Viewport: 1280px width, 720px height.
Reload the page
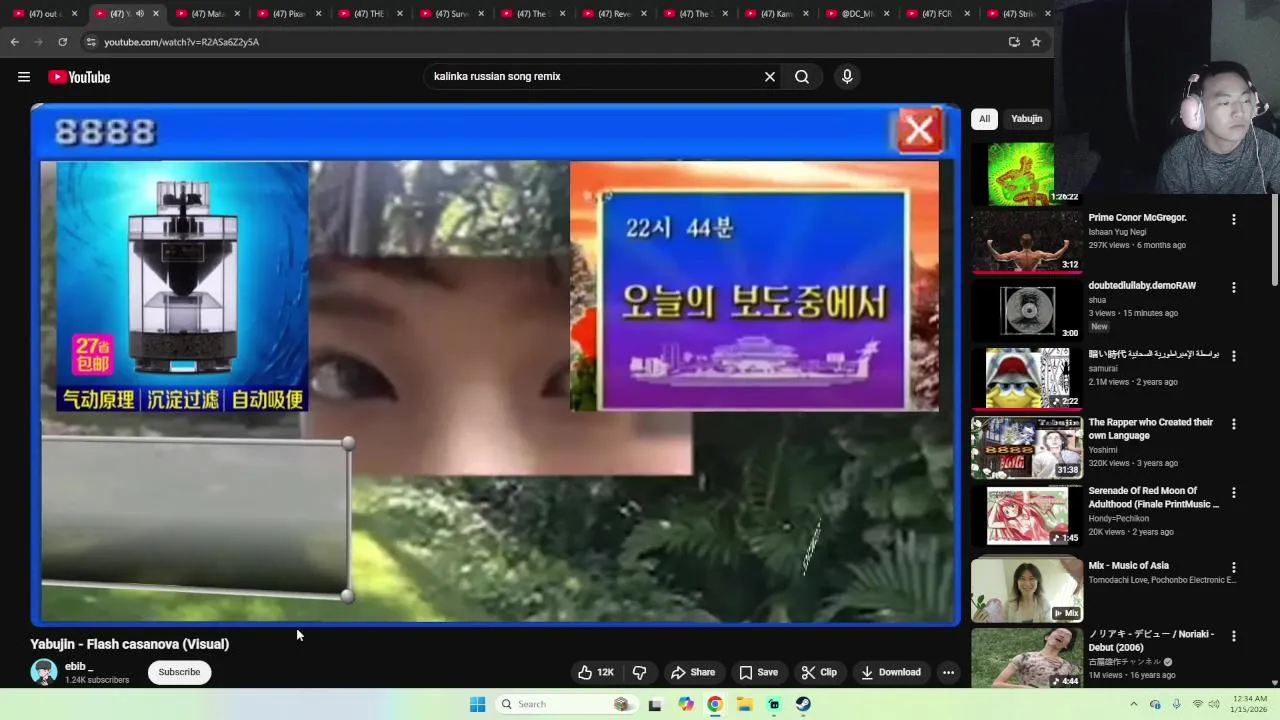pyautogui.click(x=62, y=42)
